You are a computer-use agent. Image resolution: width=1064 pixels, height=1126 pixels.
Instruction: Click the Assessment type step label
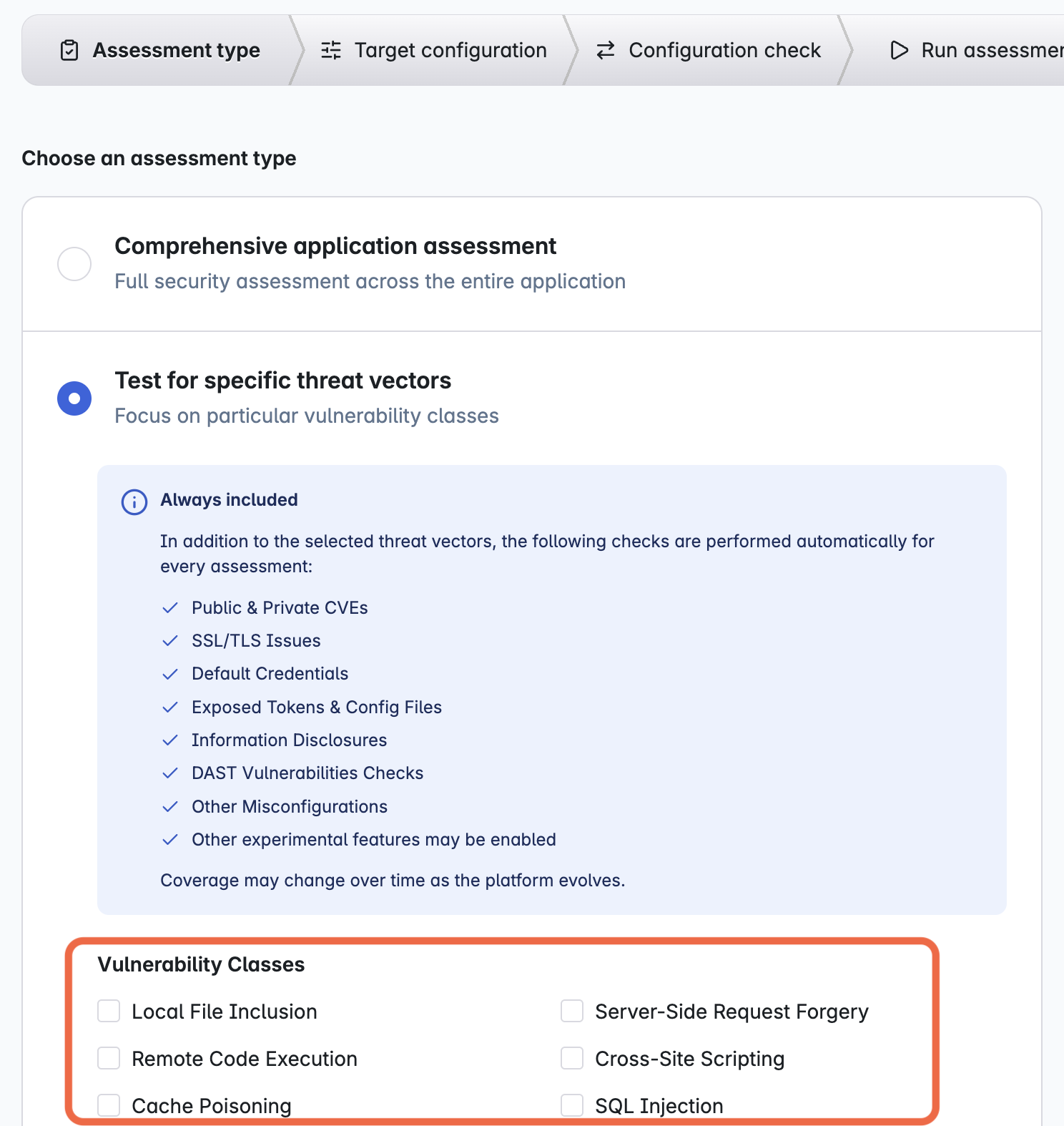point(176,50)
